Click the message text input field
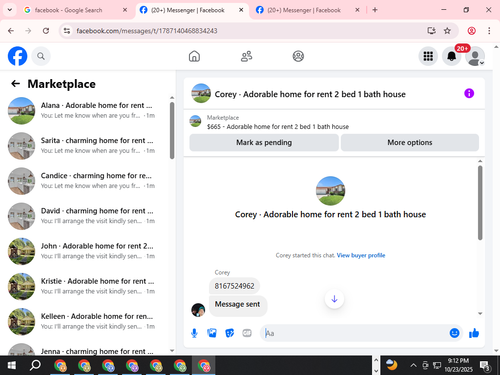 (355, 333)
